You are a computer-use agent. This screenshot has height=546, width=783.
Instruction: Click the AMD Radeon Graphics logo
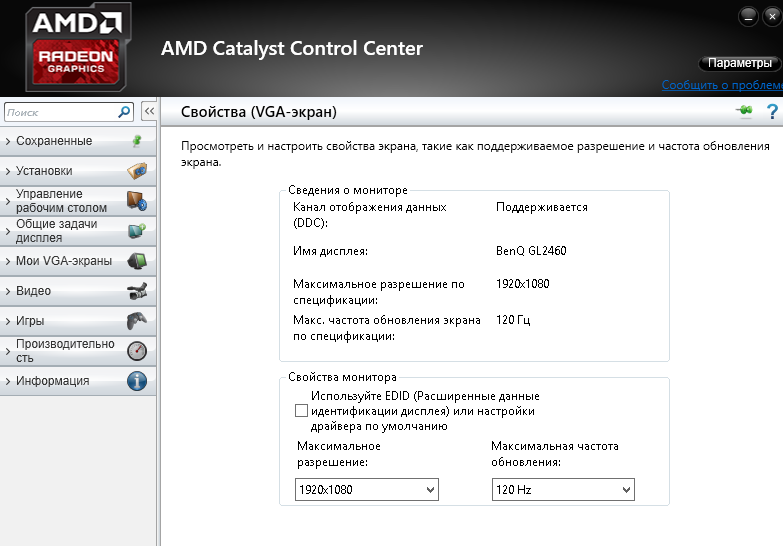coord(78,48)
